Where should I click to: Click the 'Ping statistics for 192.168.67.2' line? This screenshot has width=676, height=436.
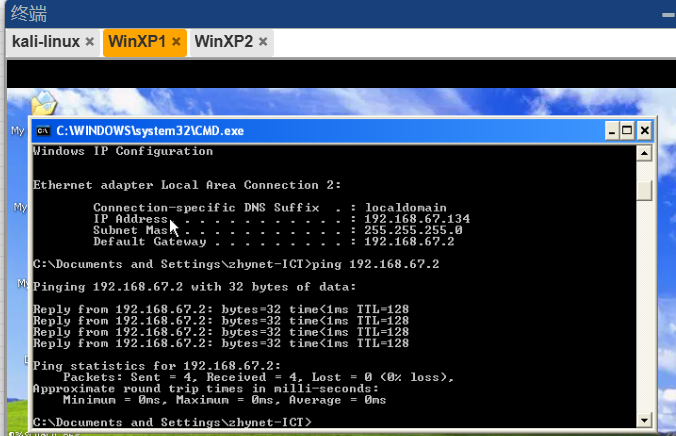[157, 366]
